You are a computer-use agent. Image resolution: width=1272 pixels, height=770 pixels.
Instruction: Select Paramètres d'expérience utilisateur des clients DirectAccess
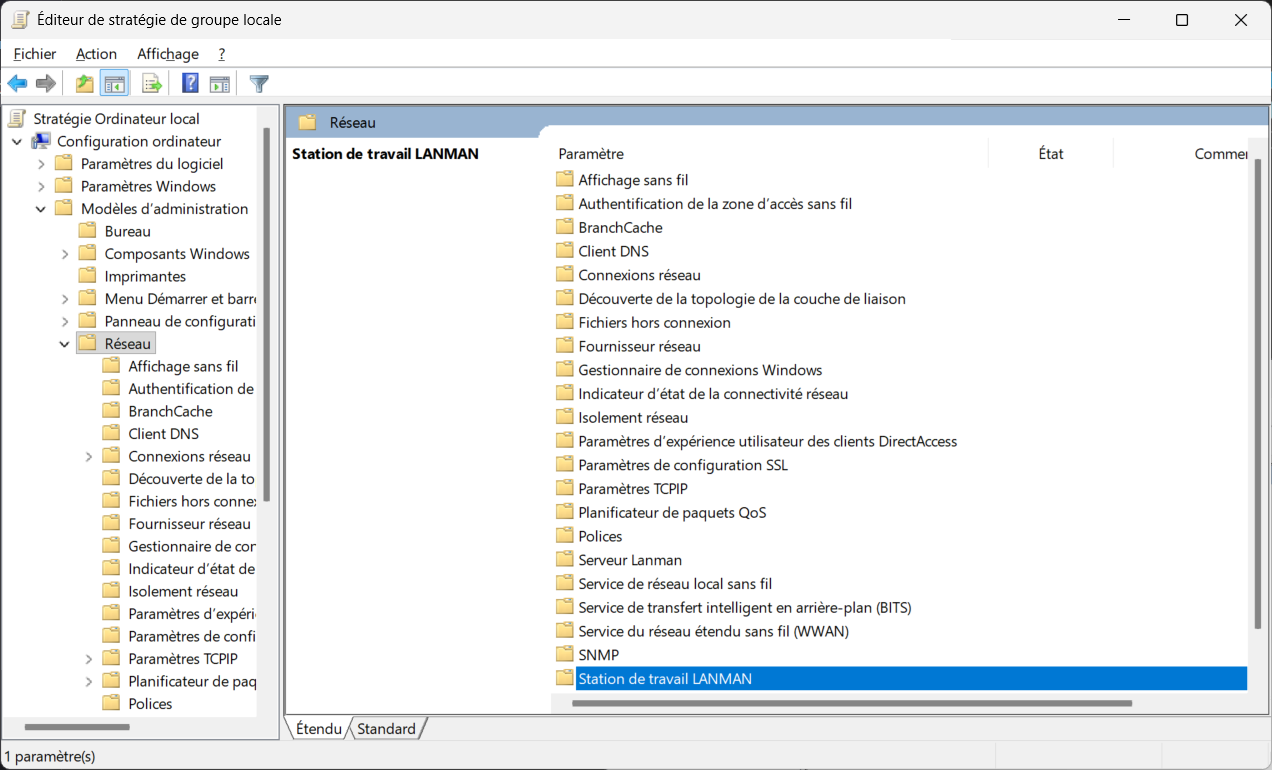click(x=768, y=441)
